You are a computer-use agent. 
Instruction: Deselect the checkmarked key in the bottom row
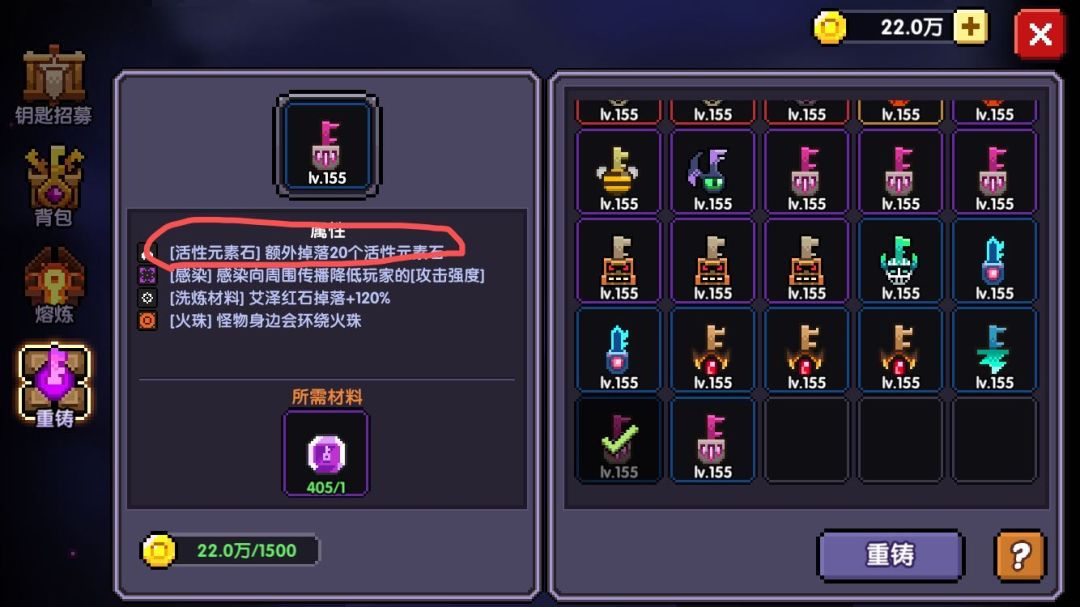(619, 440)
